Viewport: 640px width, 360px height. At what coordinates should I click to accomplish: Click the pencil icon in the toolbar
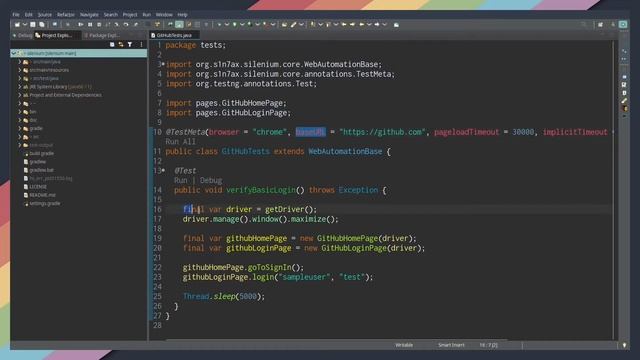pyautogui.click(x=293, y=24)
